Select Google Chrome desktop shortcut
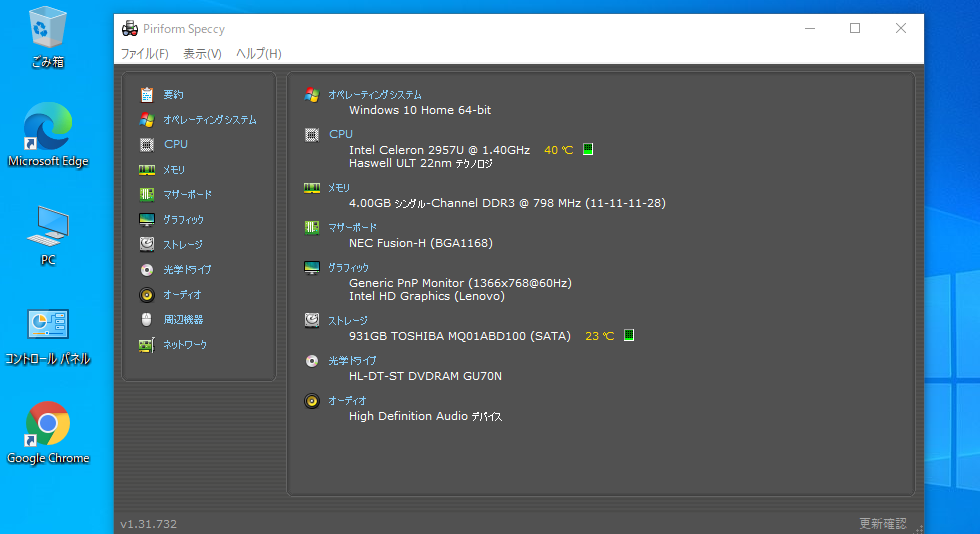The image size is (980, 534). pyautogui.click(x=48, y=433)
